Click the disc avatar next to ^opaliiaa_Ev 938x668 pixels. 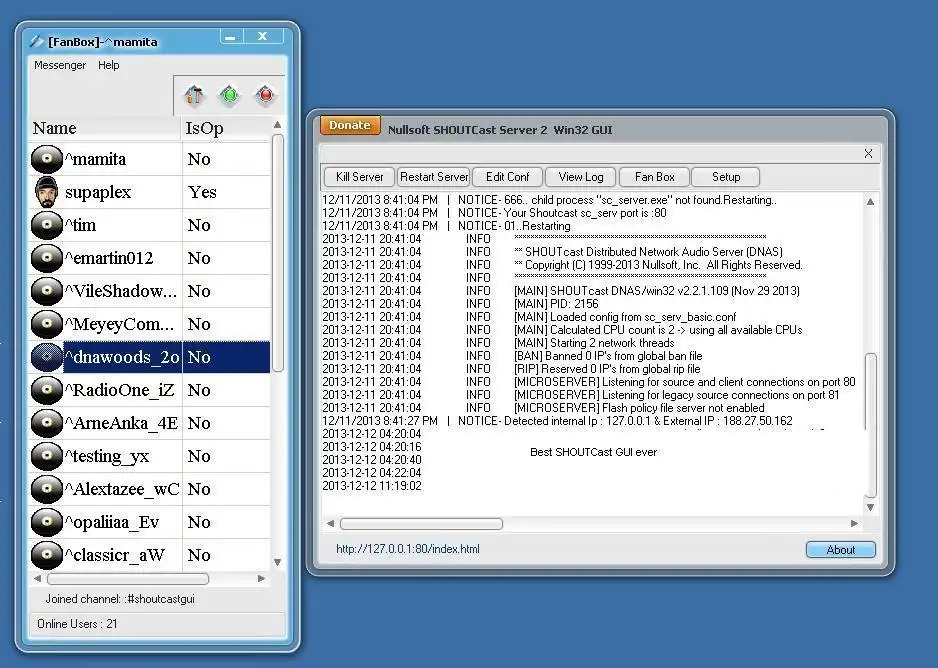click(x=47, y=522)
